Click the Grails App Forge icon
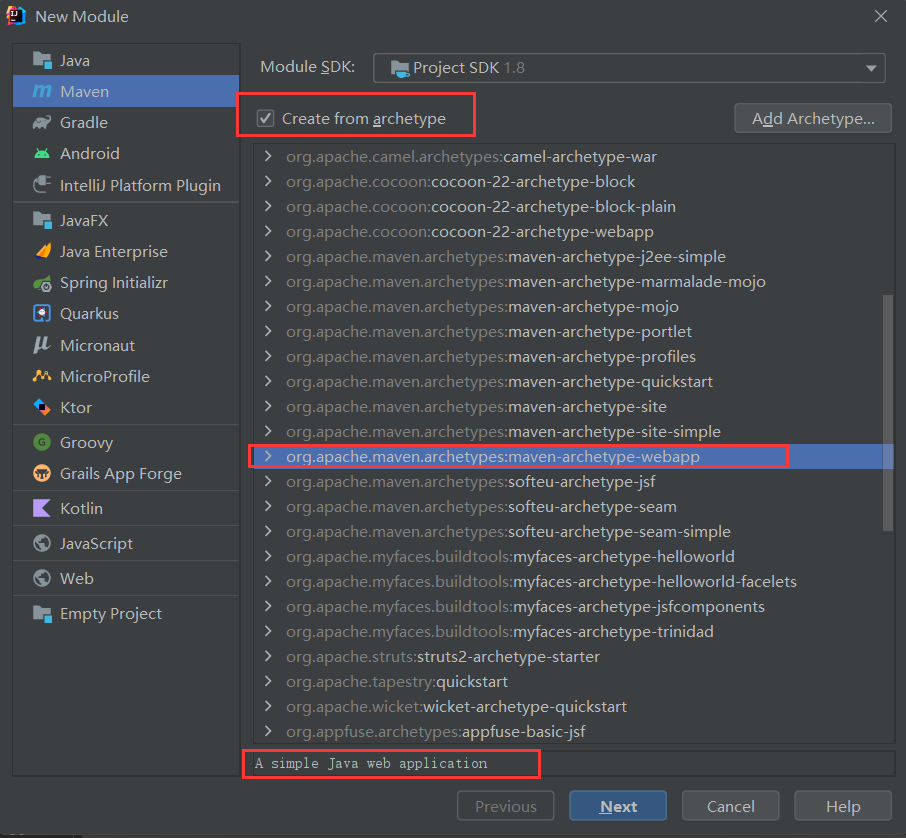This screenshot has width=906, height=838. click(x=42, y=473)
